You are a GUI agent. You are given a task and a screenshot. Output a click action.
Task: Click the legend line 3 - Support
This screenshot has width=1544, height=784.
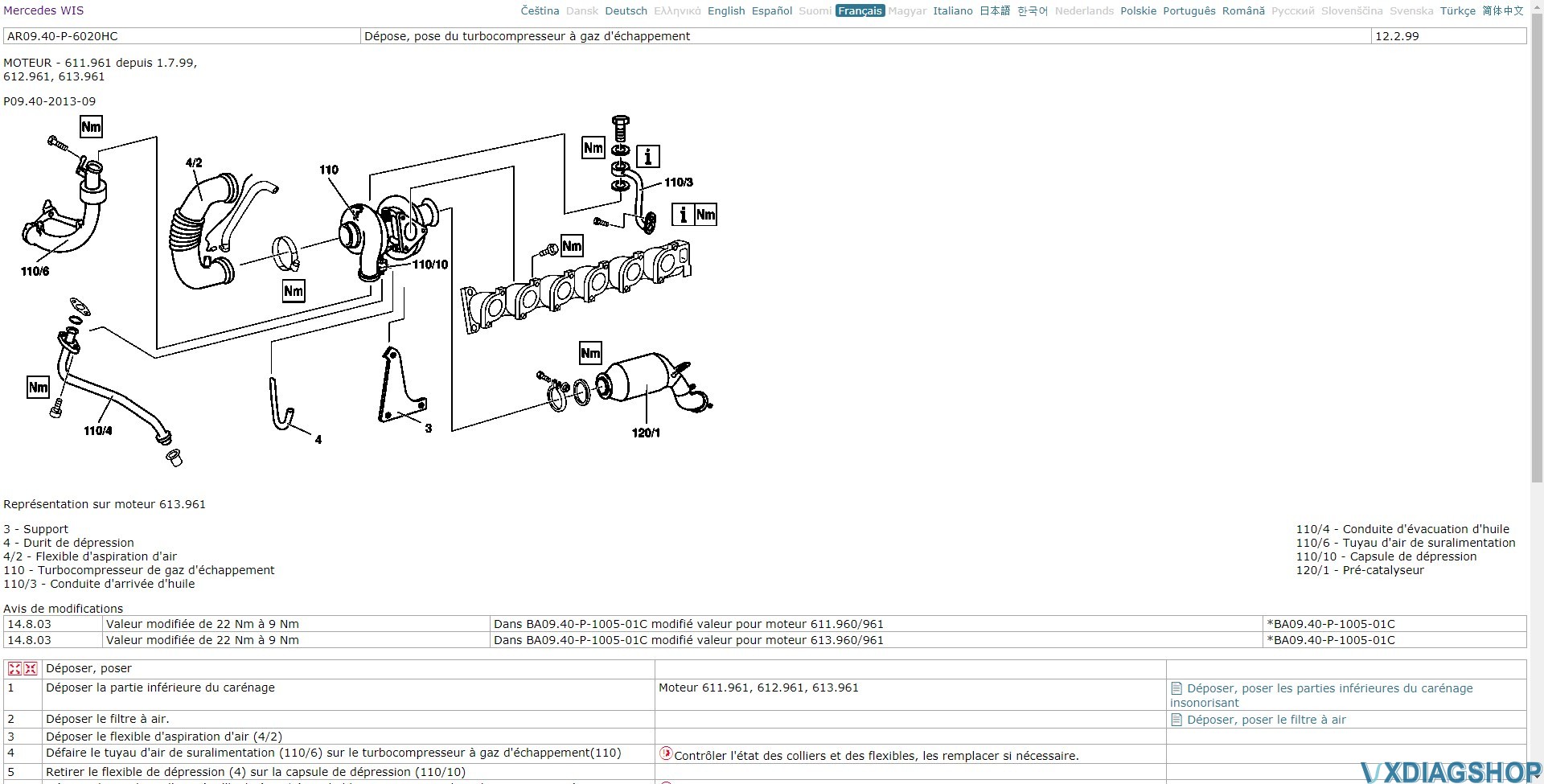coord(35,529)
